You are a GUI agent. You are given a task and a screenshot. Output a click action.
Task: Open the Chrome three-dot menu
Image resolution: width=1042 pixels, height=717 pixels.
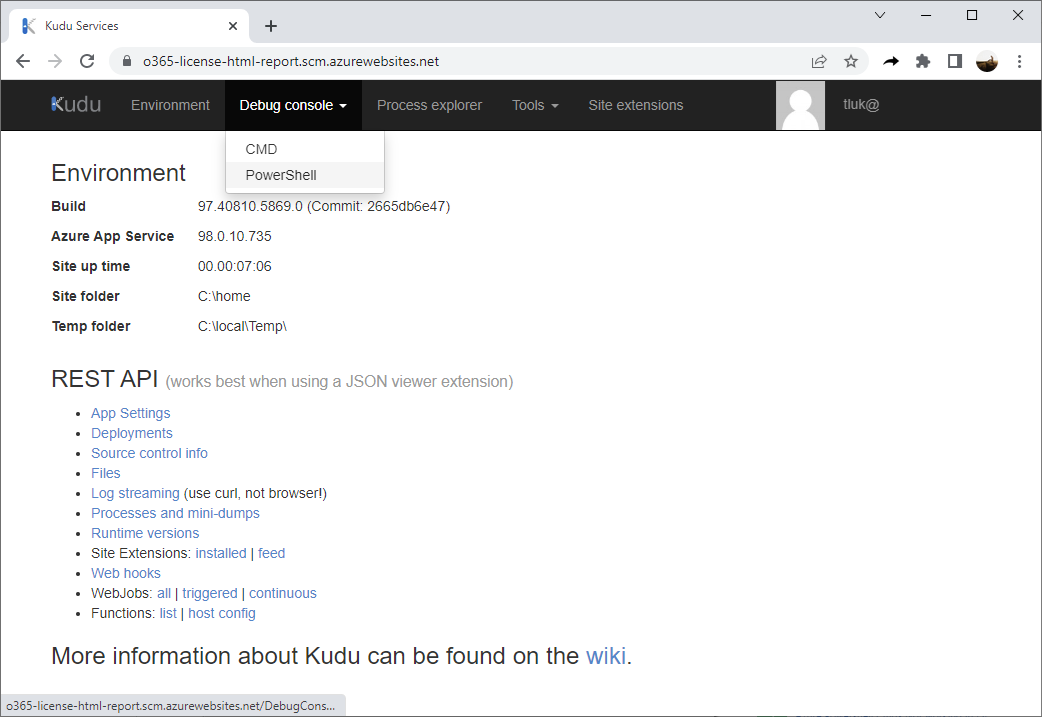point(1019,61)
